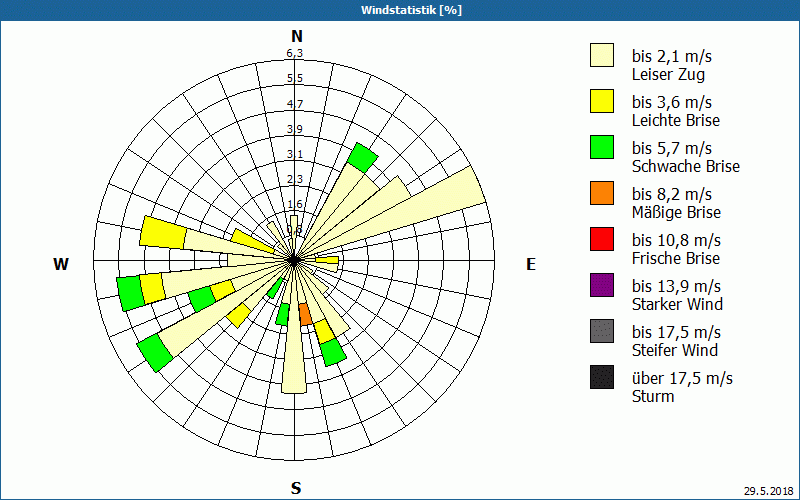
Task: Click the purple 'bis 13,9 m/s' legend swatch
Action: click(602, 285)
